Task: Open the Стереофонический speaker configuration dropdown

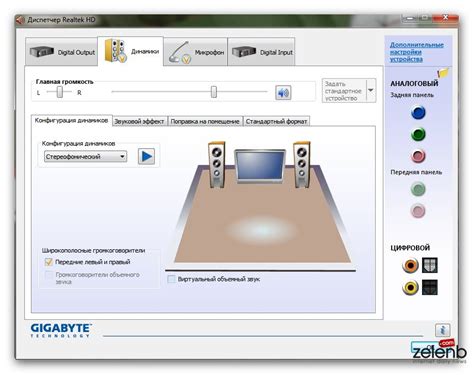Action: coord(85,157)
